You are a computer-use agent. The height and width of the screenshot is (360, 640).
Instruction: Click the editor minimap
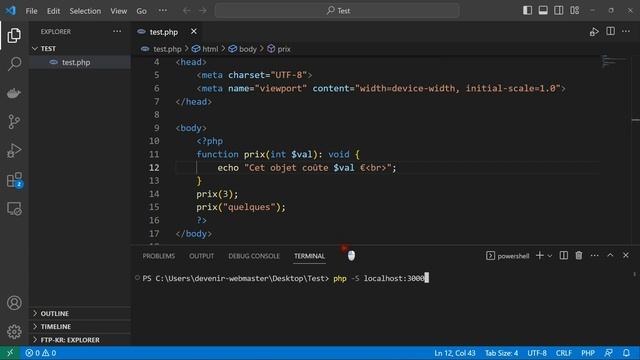(614, 61)
